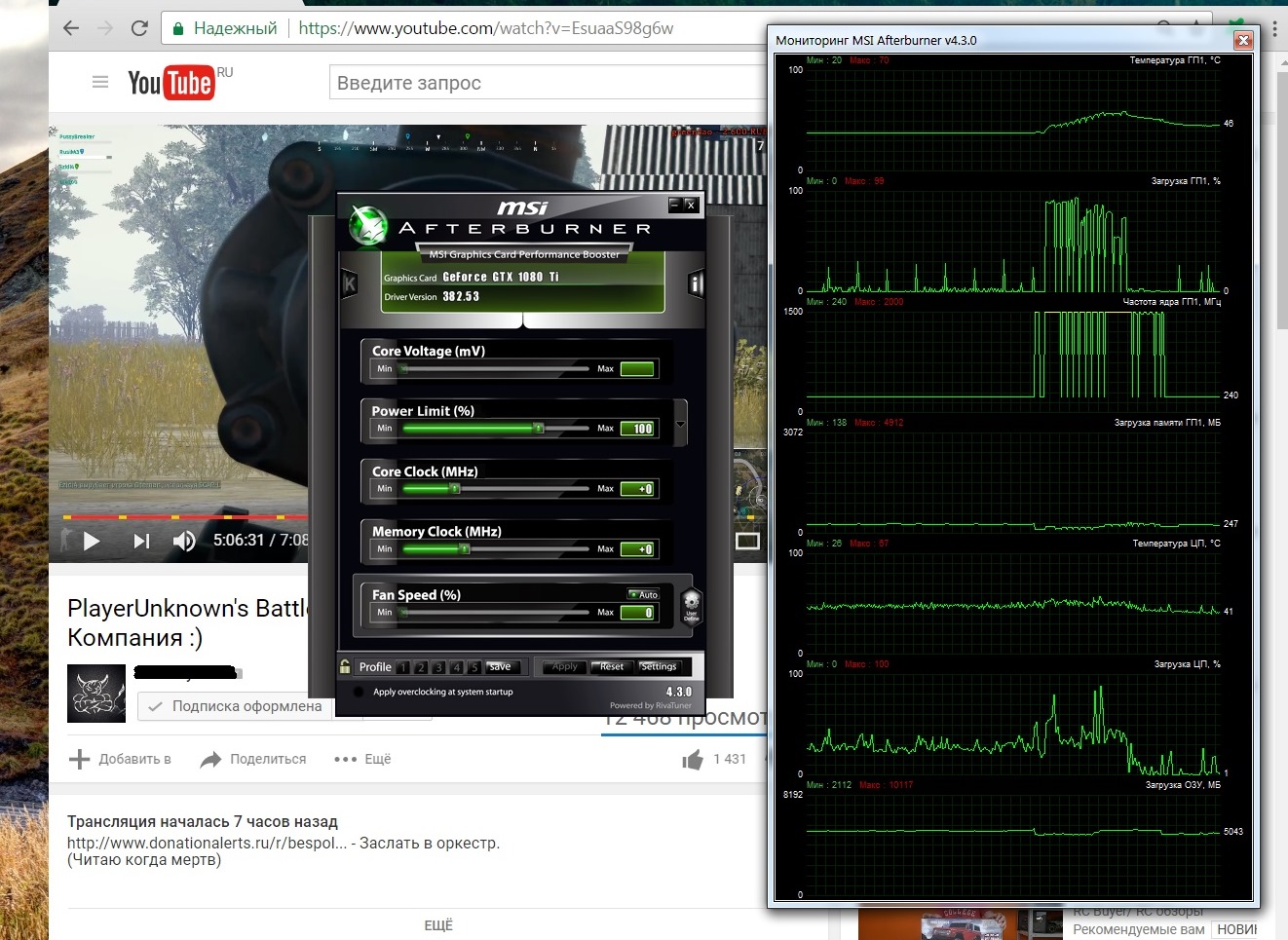Click the Температура ГП1 graph label
The image size is (1288, 940).
click(1175, 60)
